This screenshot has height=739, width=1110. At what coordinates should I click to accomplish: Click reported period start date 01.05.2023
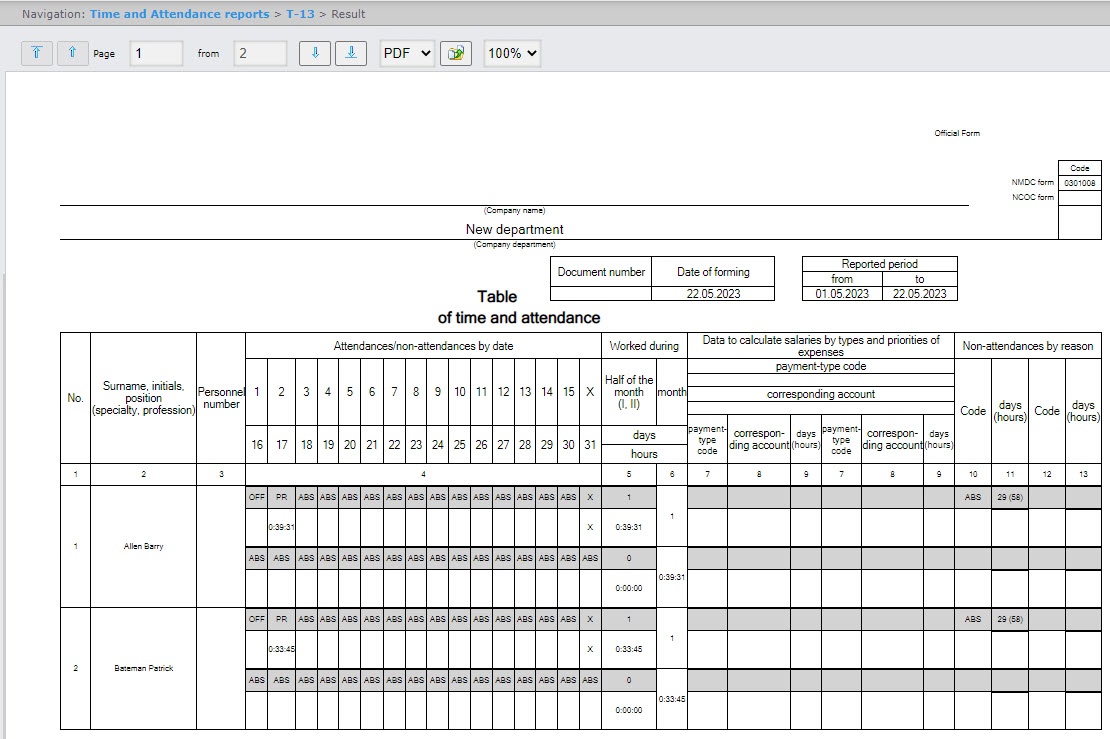(x=842, y=294)
